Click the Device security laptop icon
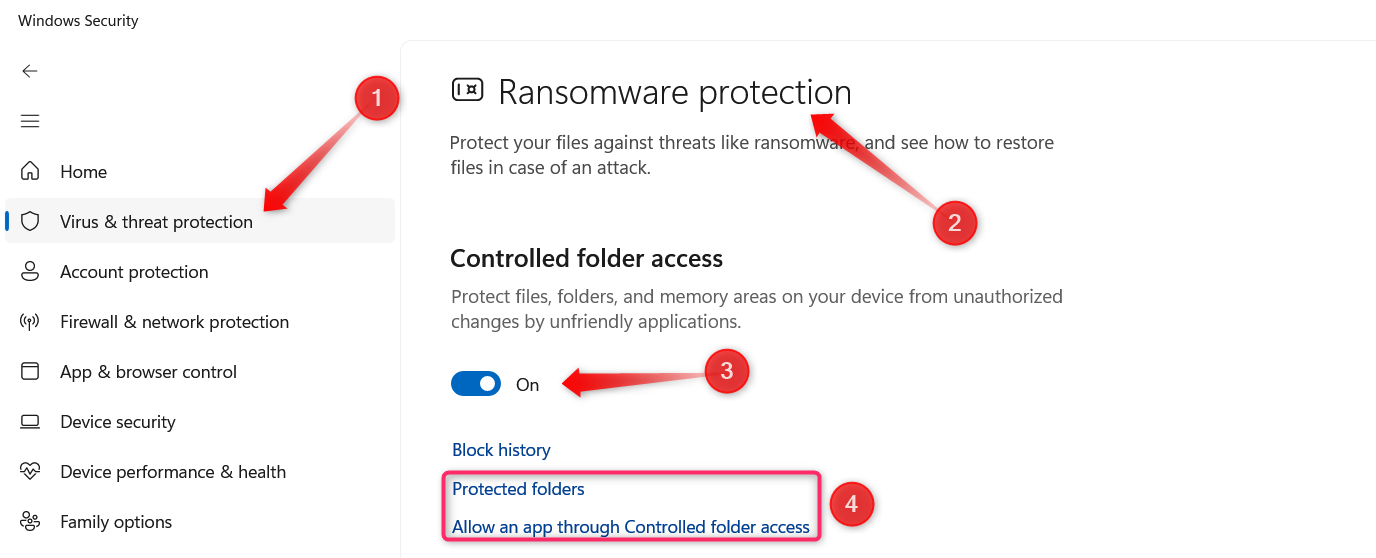Image resolution: width=1376 pixels, height=558 pixels. coord(30,422)
